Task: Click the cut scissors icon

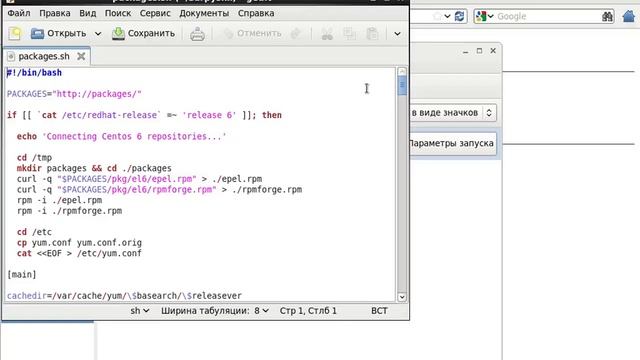Action: [x=327, y=34]
